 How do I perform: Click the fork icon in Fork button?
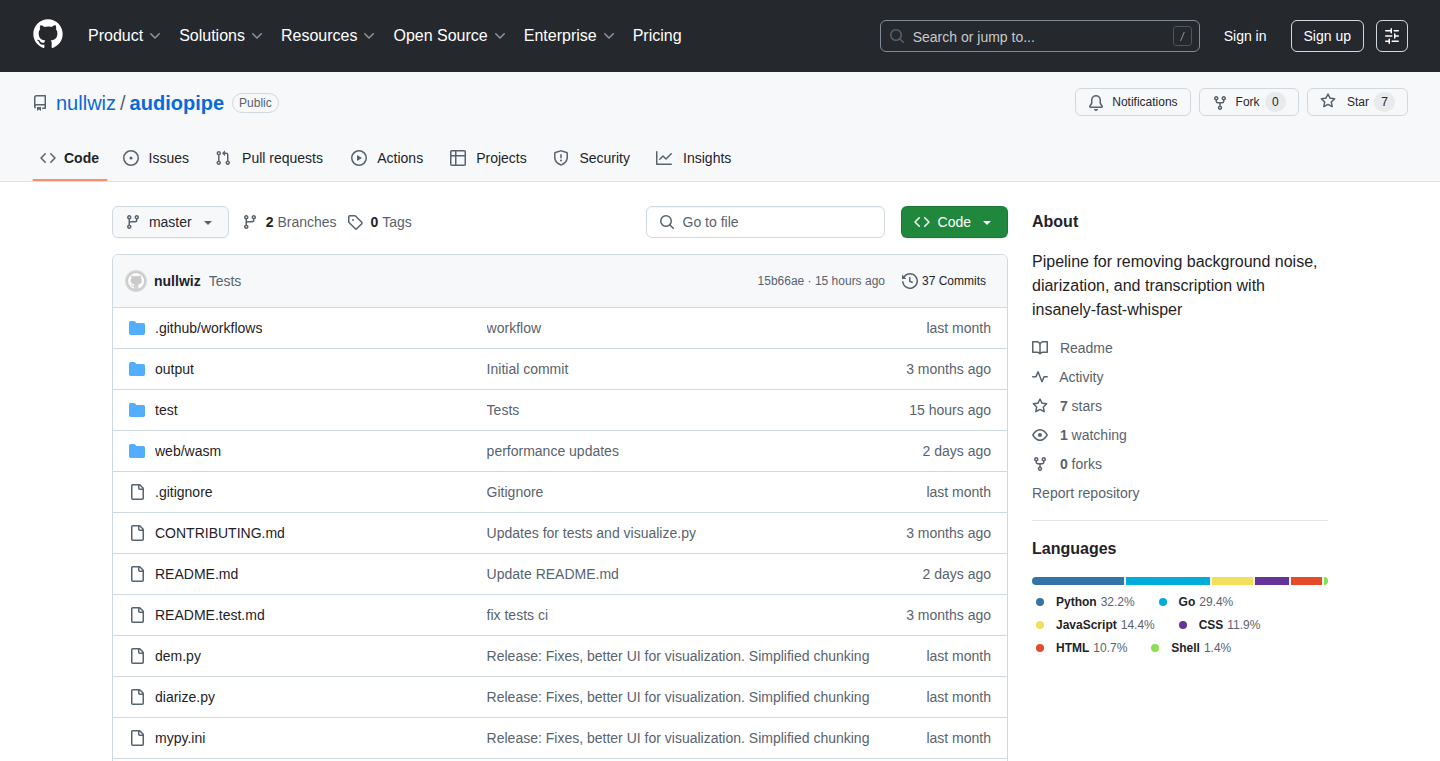(1220, 102)
